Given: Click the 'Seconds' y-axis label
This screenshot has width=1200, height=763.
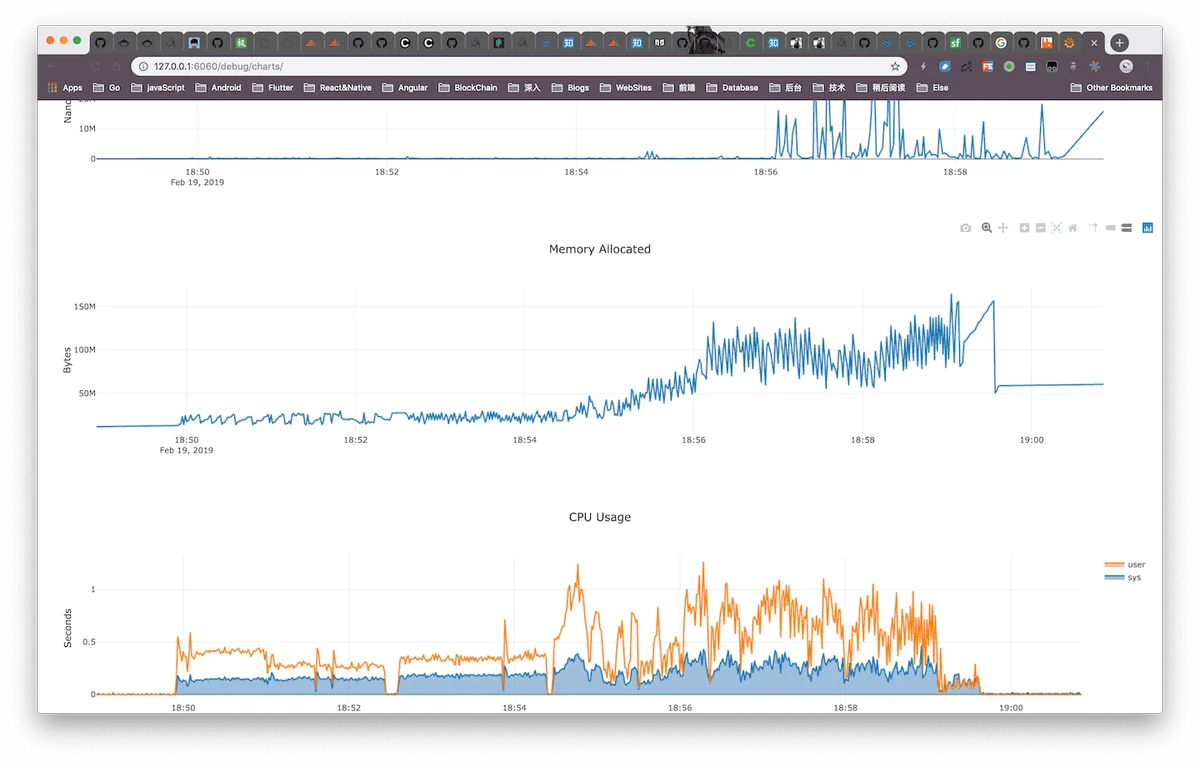Looking at the screenshot, I should click(68, 628).
